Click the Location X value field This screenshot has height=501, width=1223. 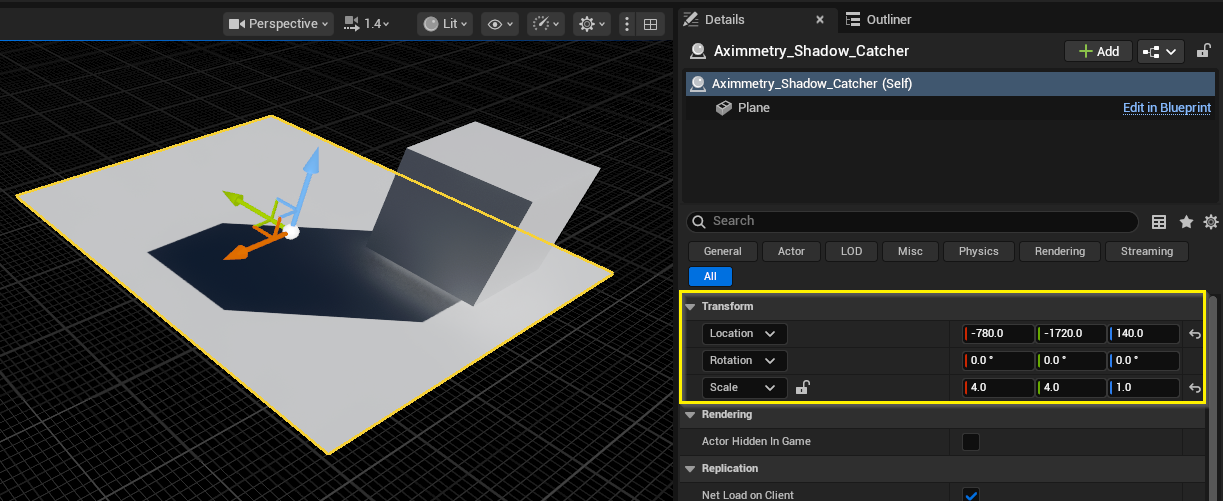tap(997, 334)
